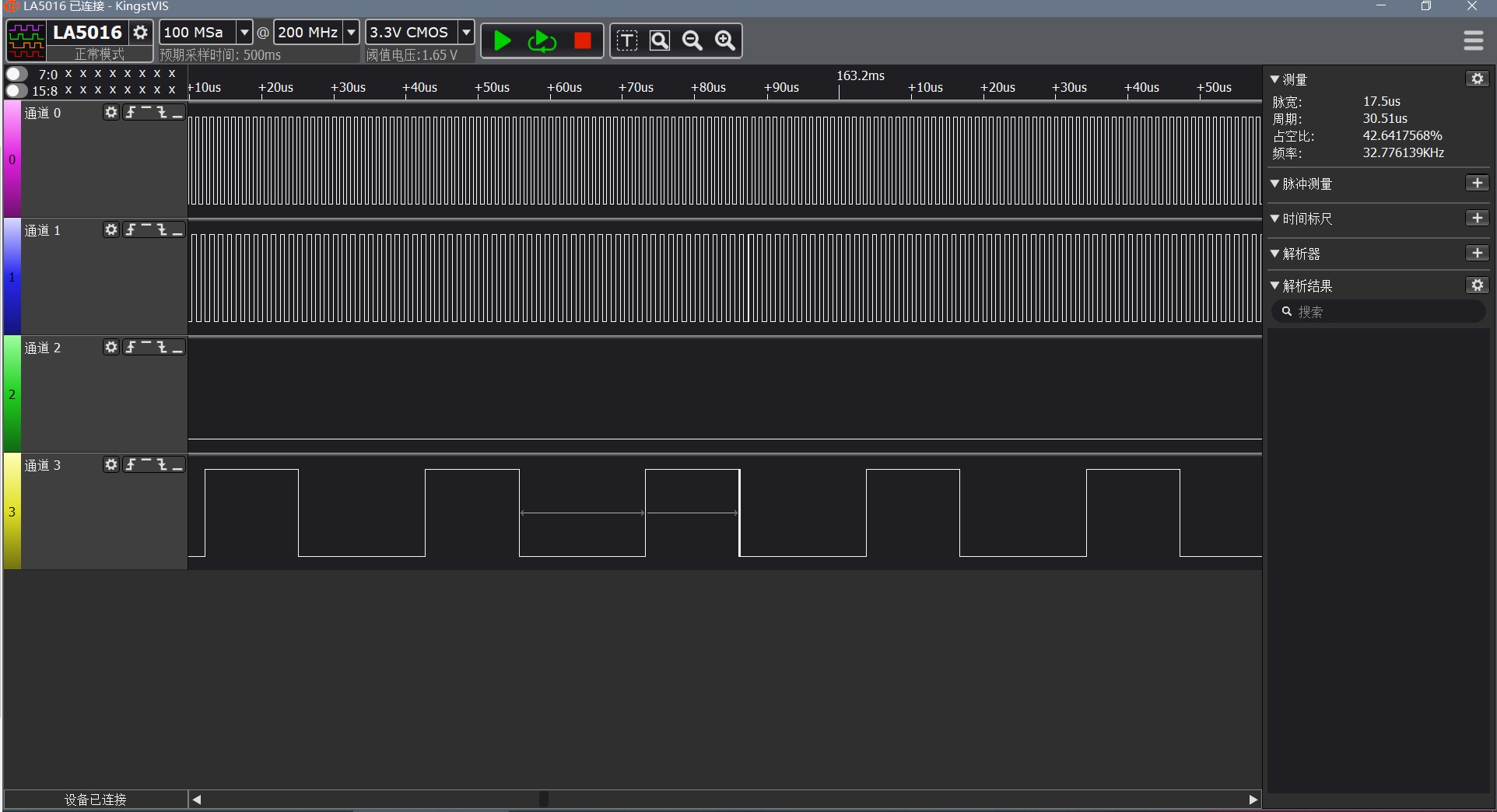The width and height of the screenshot is (1497, 812).
Task: Zoom in the waveform view
Action: click(725, 40)
